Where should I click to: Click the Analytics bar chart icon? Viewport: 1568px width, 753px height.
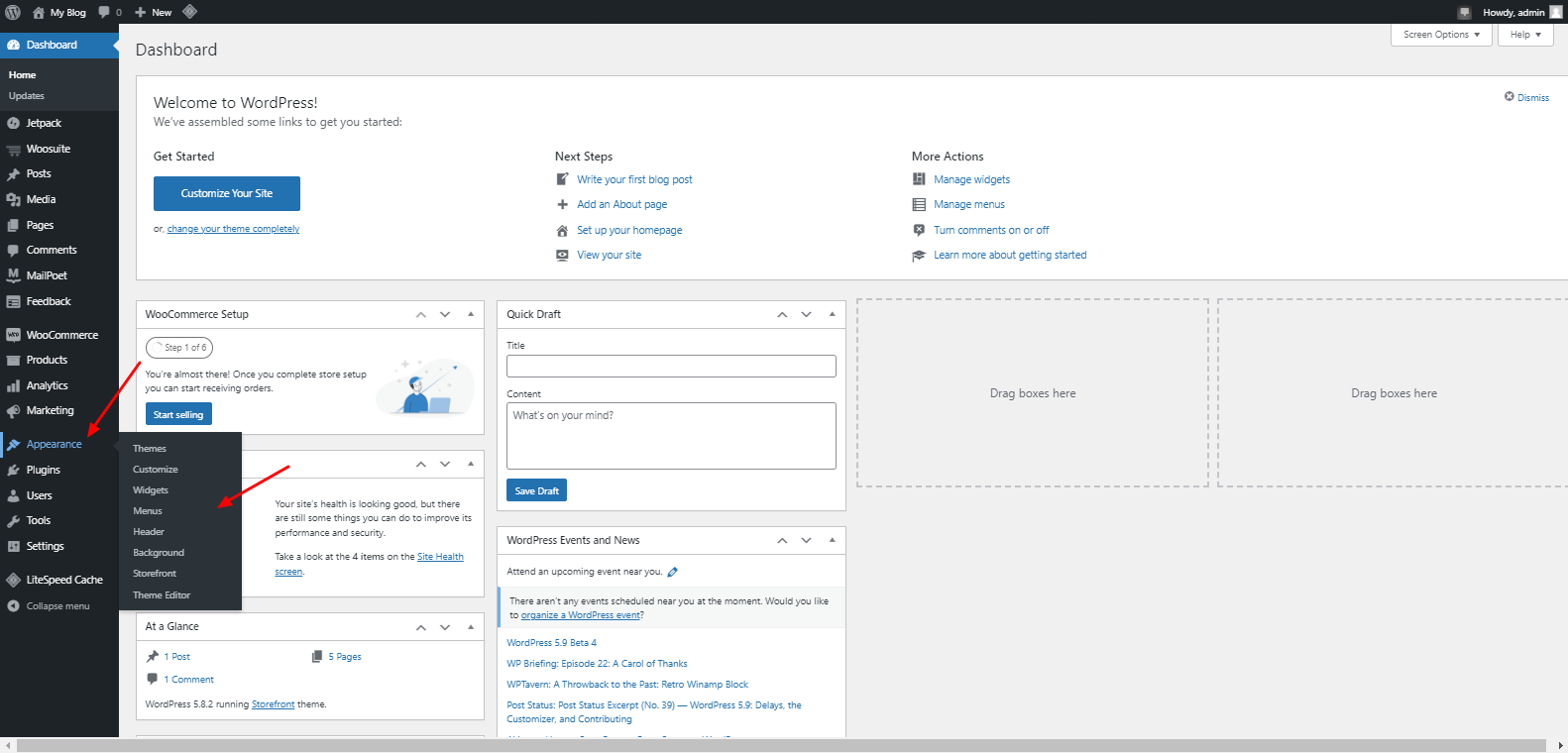(x=13, y=385)
